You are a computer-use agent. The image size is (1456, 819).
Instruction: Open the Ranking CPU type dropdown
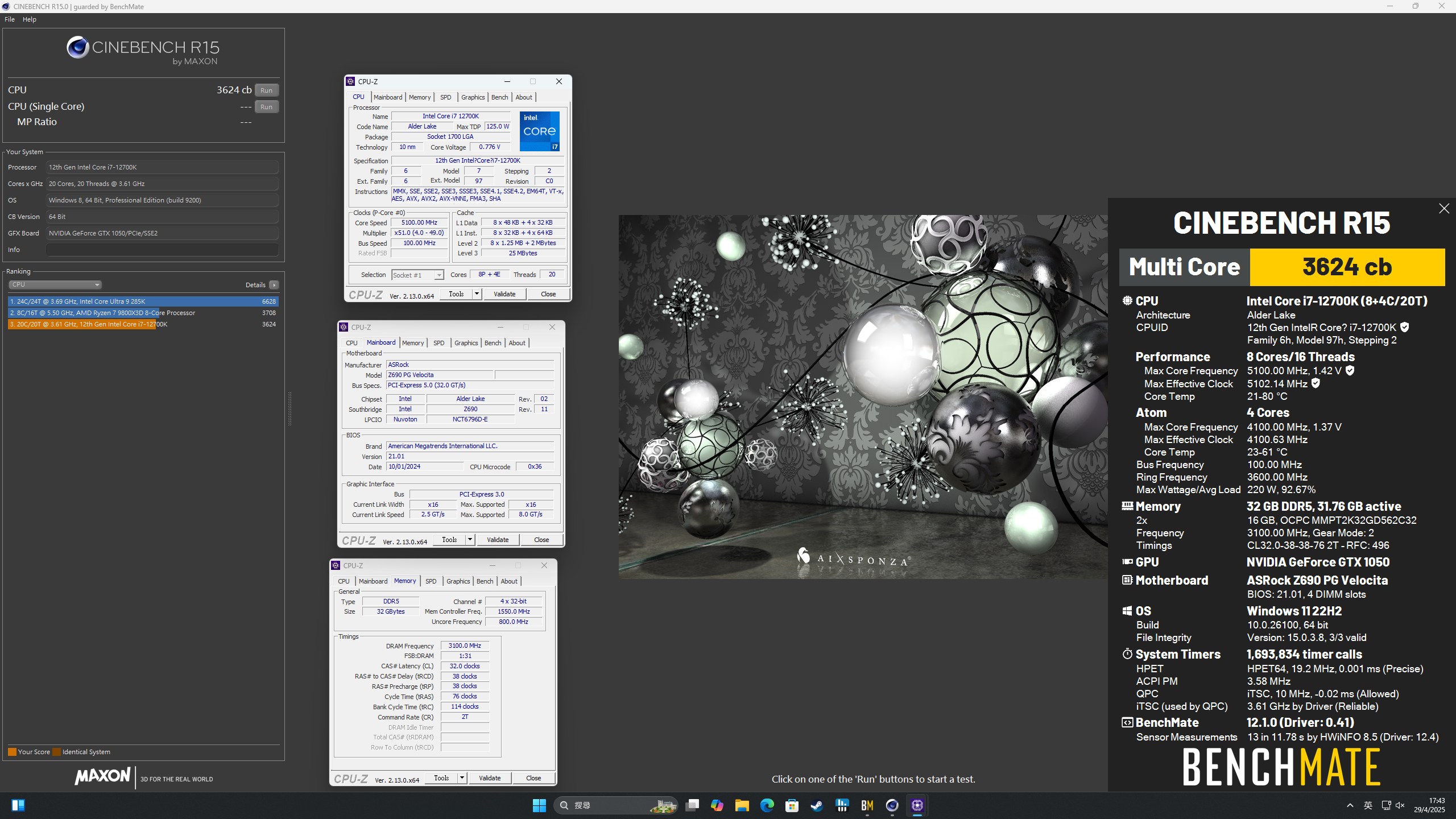(x=55, y=284)
